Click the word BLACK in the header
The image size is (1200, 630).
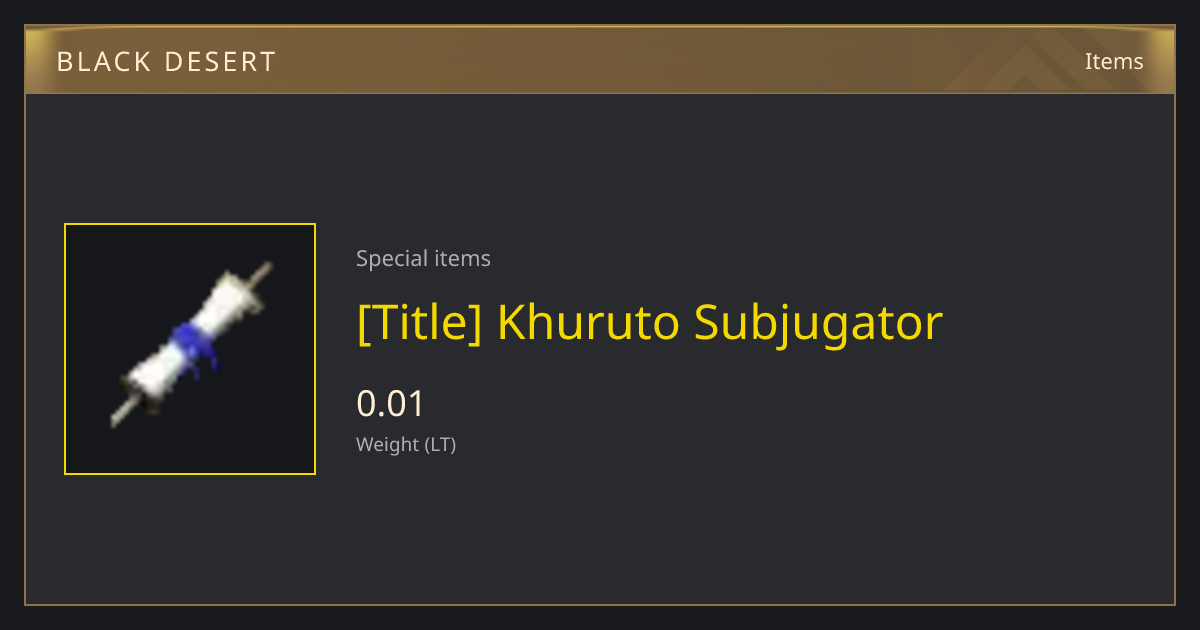coord(99,62)
